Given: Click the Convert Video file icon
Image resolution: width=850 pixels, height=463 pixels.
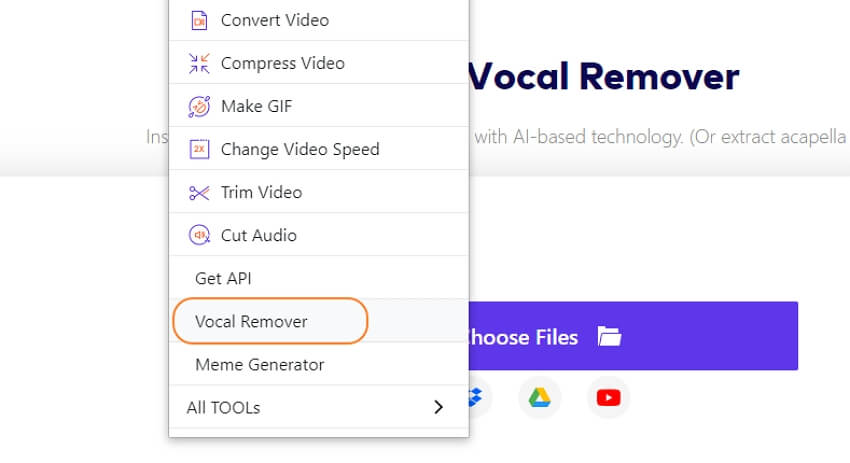Looking at the screenshot, I should 199,21.
